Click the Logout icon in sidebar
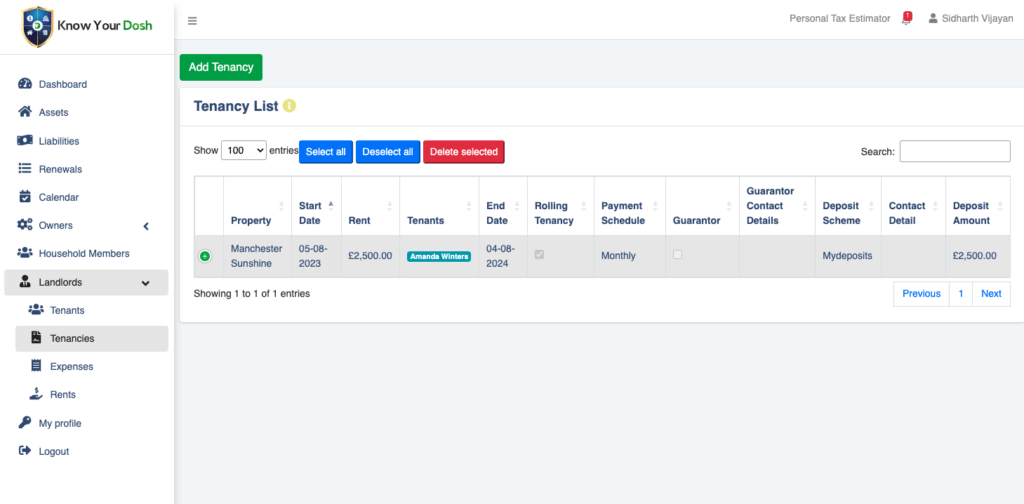This screenshot has height=504, width=1024. click(25, 451)
